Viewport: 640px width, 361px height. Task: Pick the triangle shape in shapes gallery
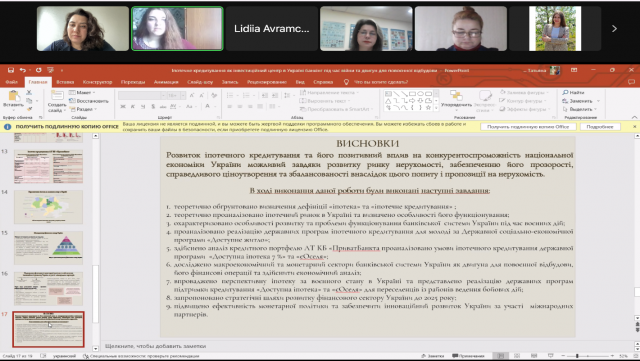(x=388, y=100)
